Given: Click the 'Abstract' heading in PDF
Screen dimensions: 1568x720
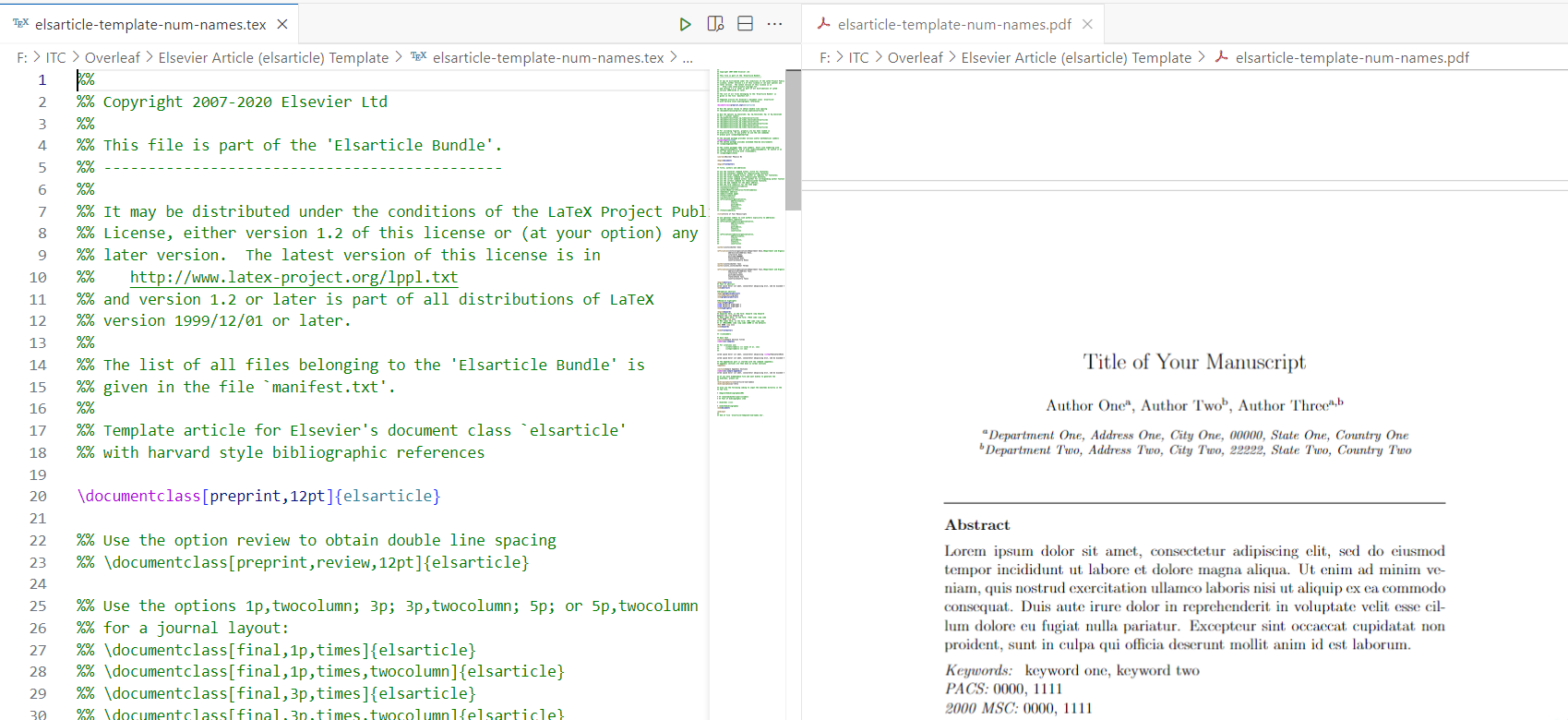Looking at the screenshot, I should coord(977,524).
